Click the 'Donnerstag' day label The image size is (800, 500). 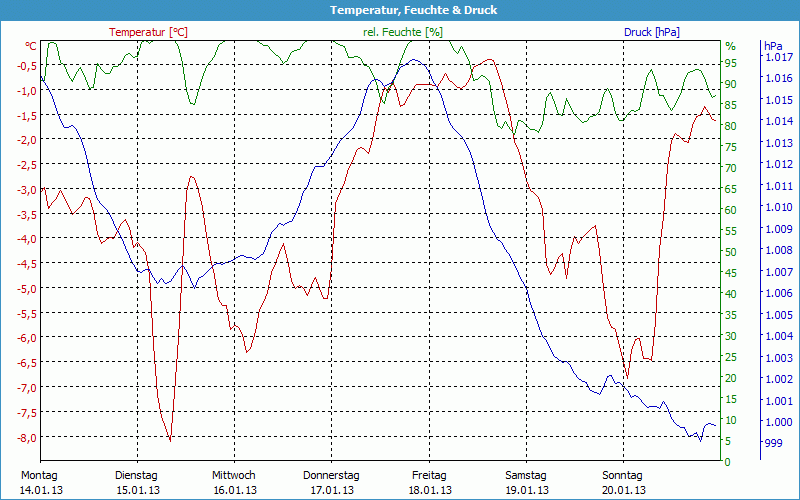tap(331, 476)
